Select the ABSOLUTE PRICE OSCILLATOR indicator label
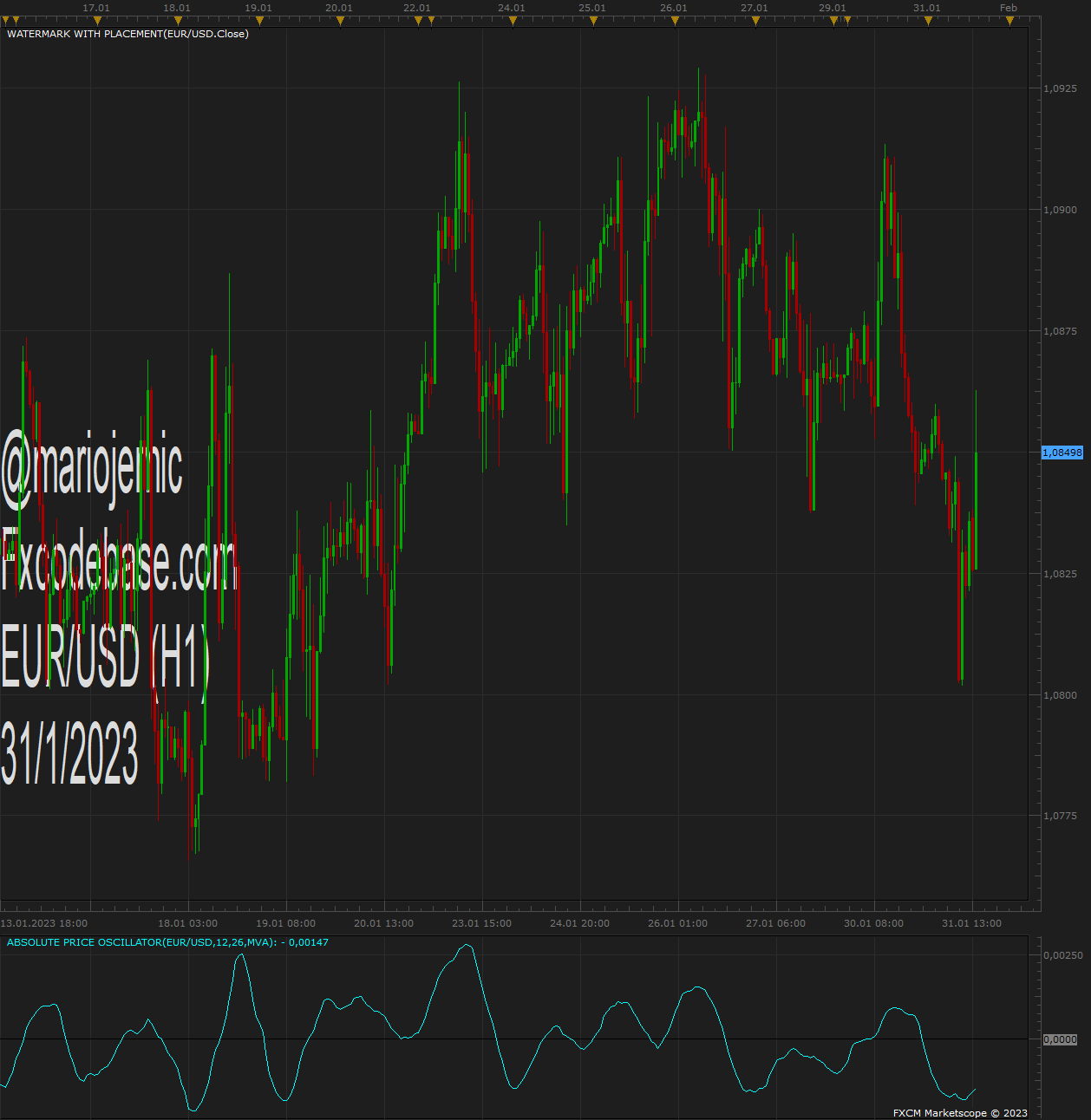The height and width of the screenshot is (1120, 1091). (x=167, y=942)
